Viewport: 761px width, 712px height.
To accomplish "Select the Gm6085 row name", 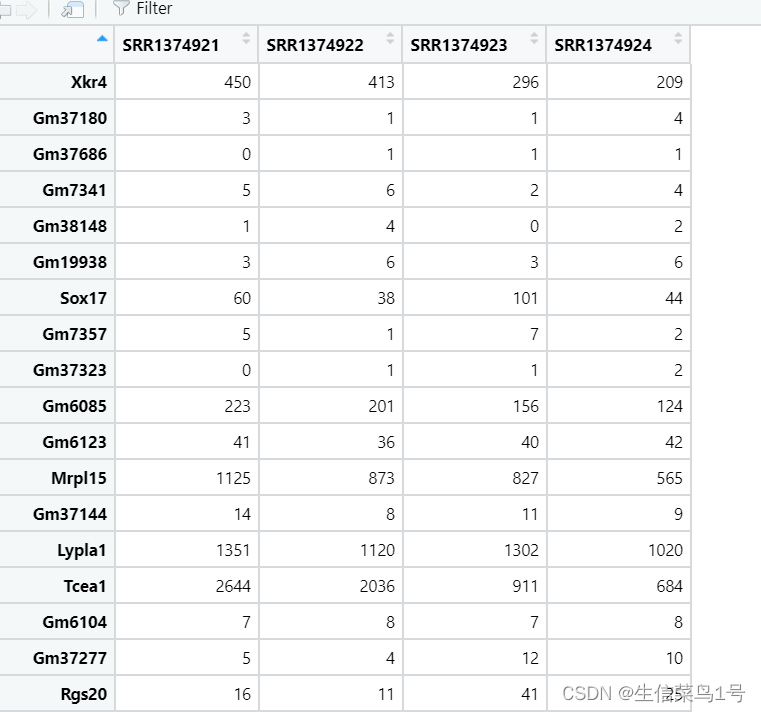I will 57,406.
